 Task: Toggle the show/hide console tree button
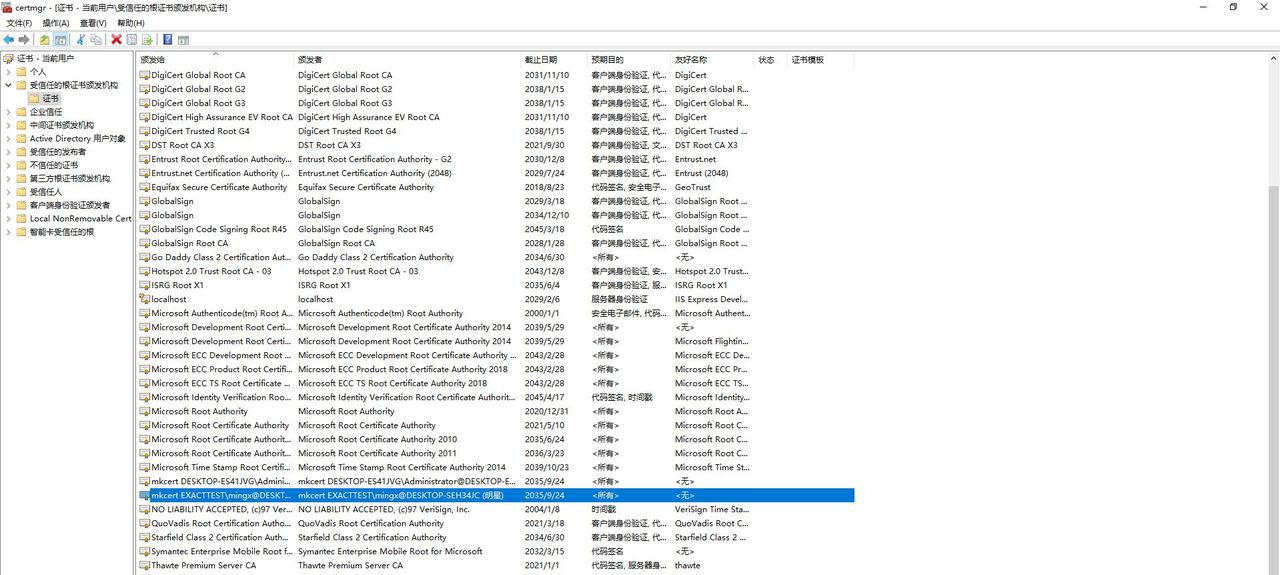[x=61, y=40]
